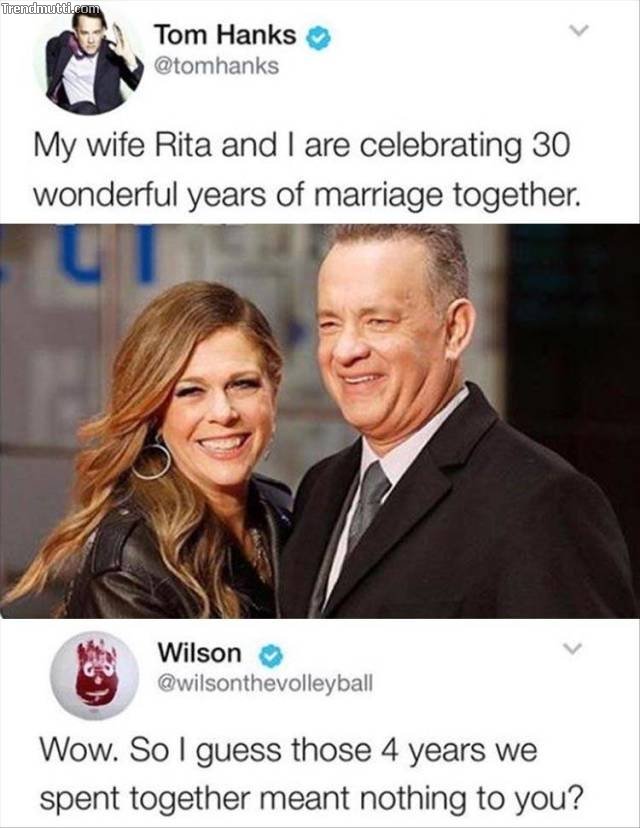
Task: Expand the chevron menu on Tom Hanks' tweet
Action: (579, 32)
